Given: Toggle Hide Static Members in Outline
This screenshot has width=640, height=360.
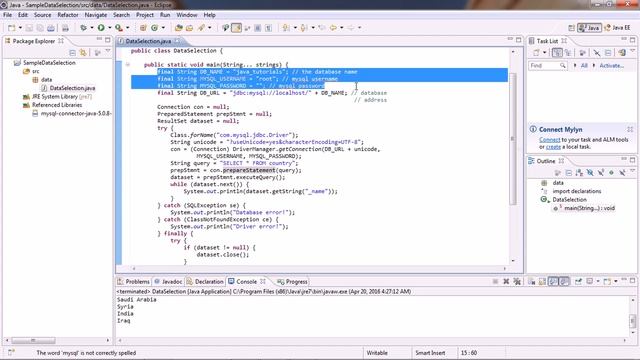Looking at the screenshot, I should [600, 173].
